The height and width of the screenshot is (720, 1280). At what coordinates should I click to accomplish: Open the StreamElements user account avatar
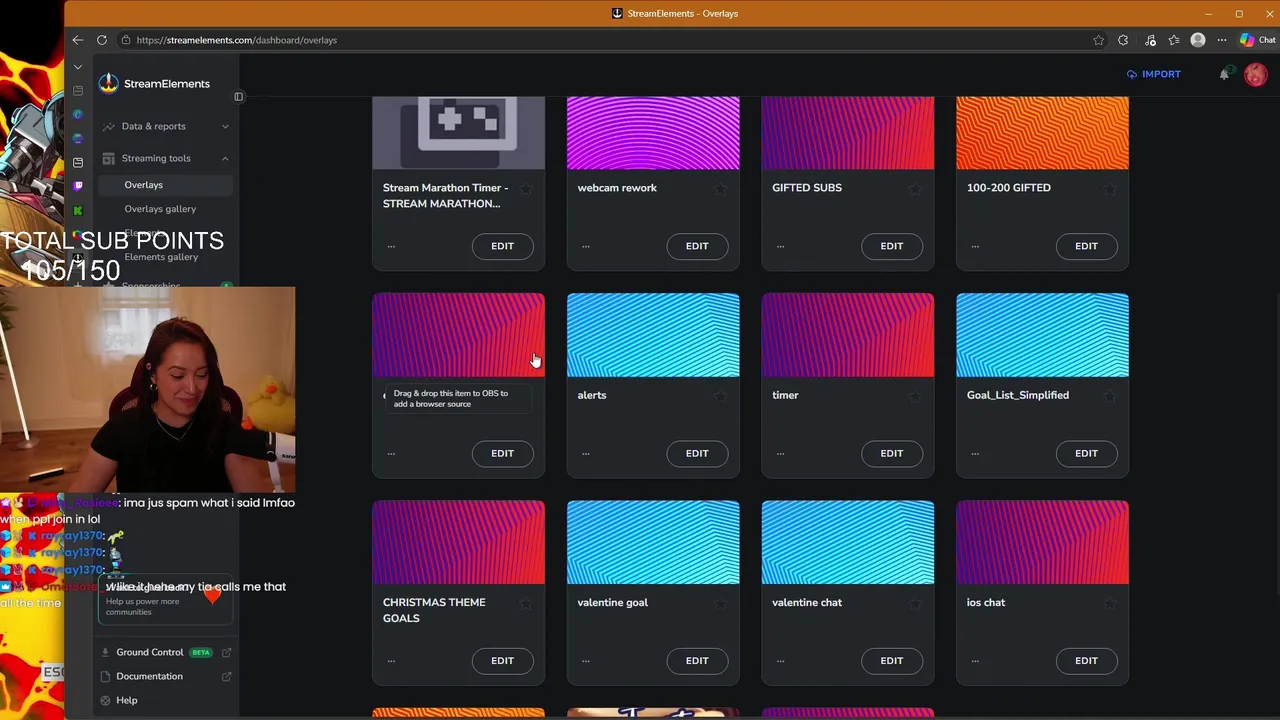(1255, 75)
